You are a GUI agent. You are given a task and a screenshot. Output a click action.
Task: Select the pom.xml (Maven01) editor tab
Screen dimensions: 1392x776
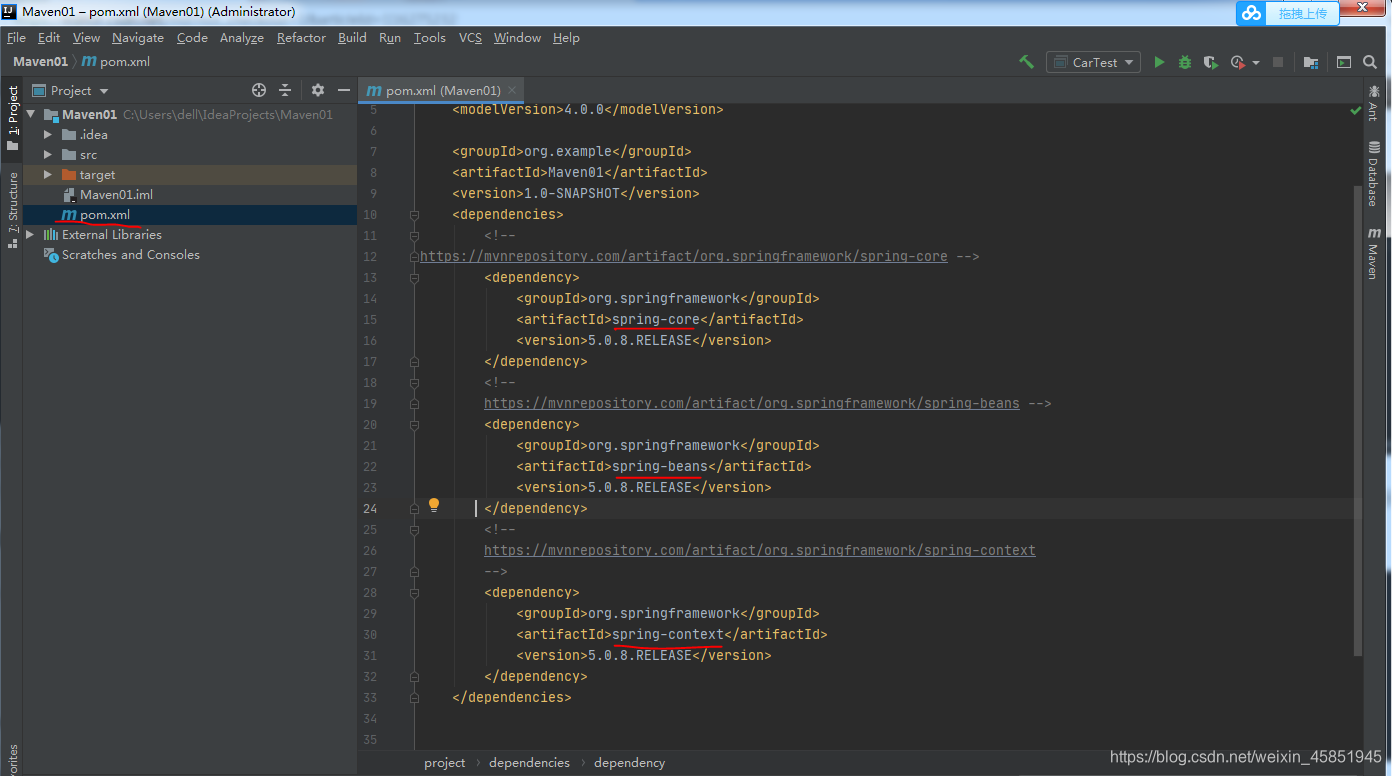point(443,90)
